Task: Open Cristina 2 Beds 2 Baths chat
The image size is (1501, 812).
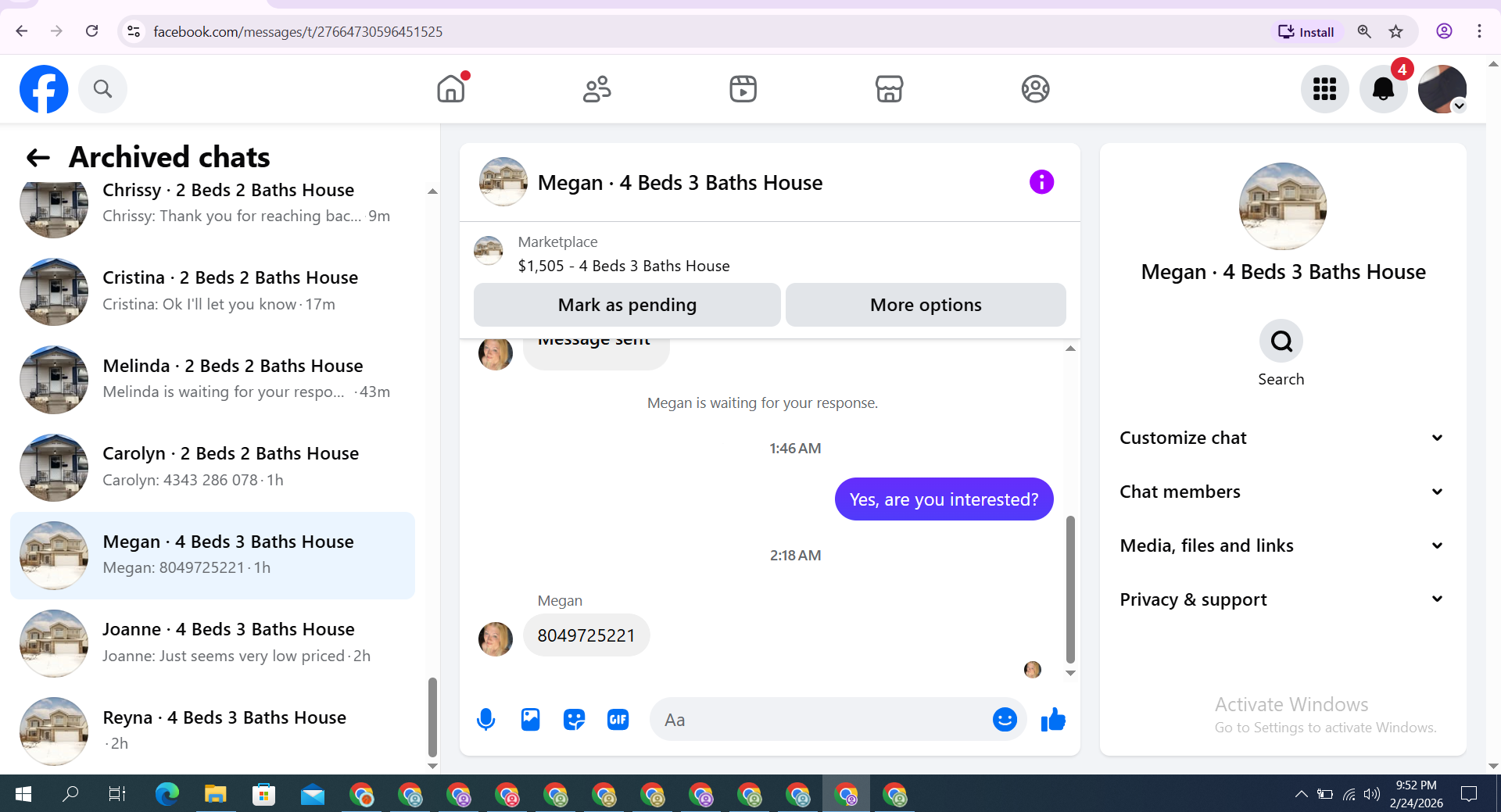Action: pyautogui.click(x=213, y=292)
